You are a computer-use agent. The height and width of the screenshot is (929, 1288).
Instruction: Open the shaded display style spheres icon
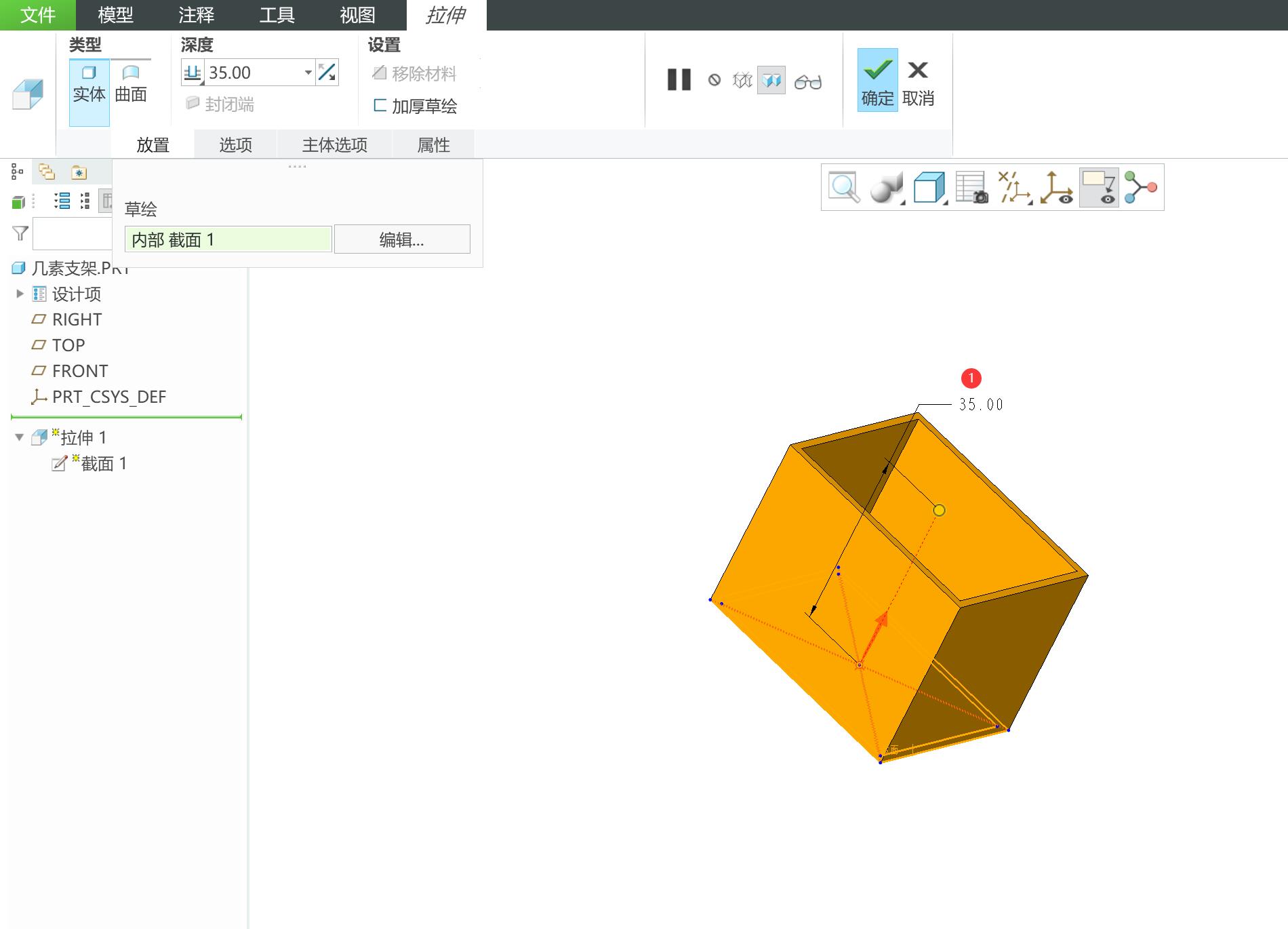pyautogui.click(x=887, y=187)
